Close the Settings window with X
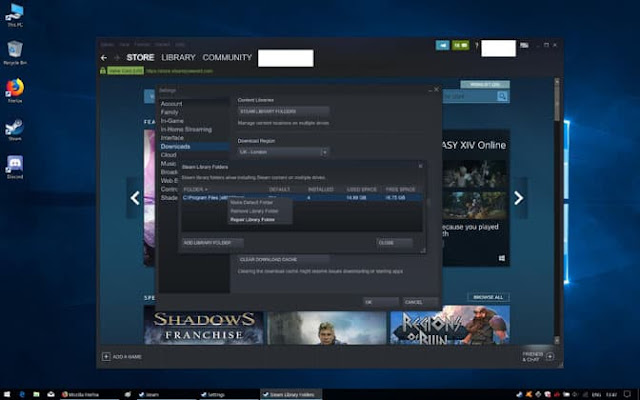This screenshot has height=400, width=640. pyautogui.click(x=436, y=89)
